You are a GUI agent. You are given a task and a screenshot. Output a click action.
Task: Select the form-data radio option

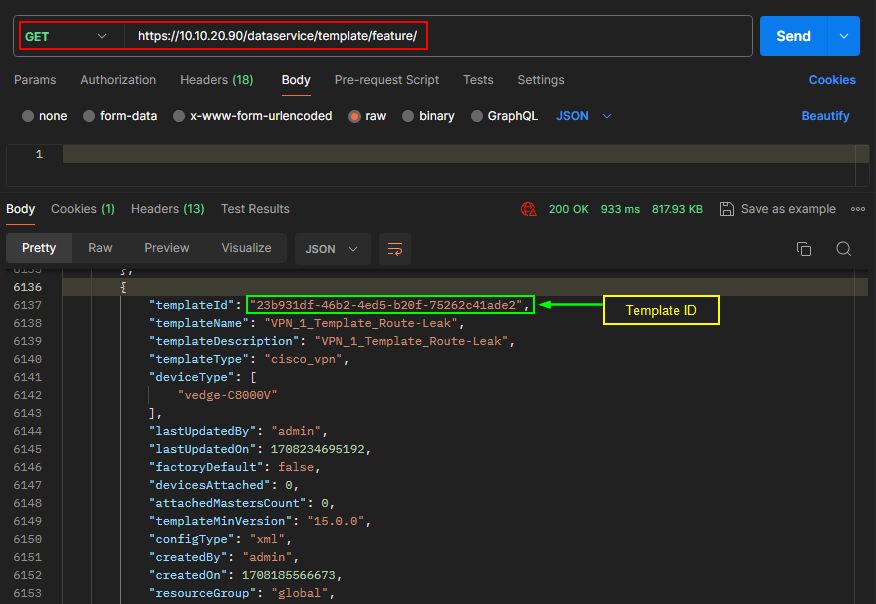[x=89, y=116]
